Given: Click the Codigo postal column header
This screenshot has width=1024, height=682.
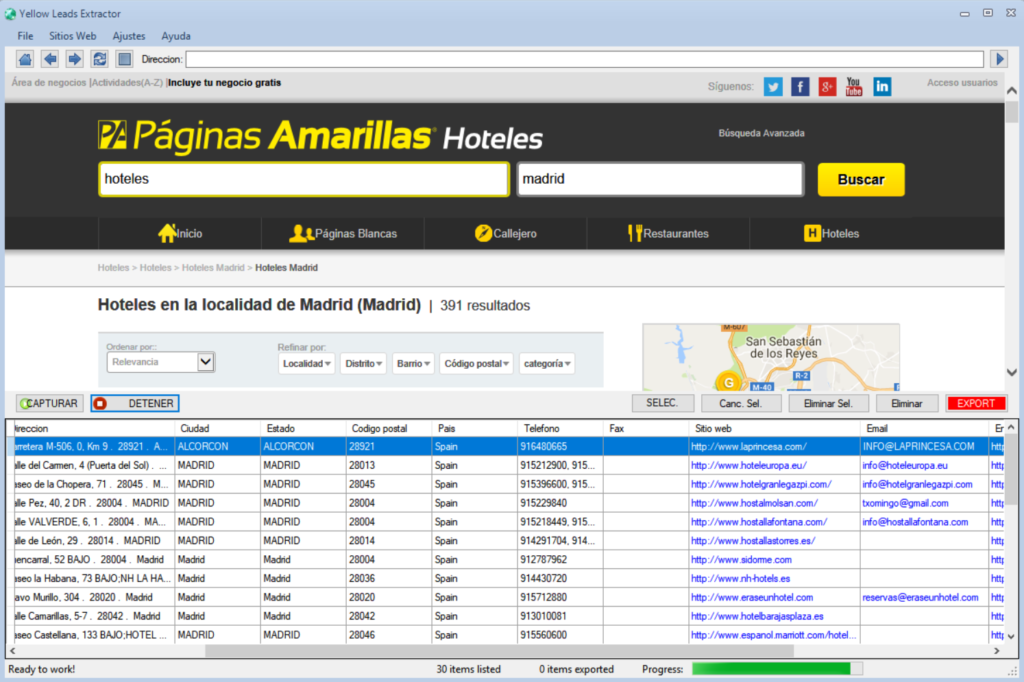Looking at the screenshot, I should [388, 429].
